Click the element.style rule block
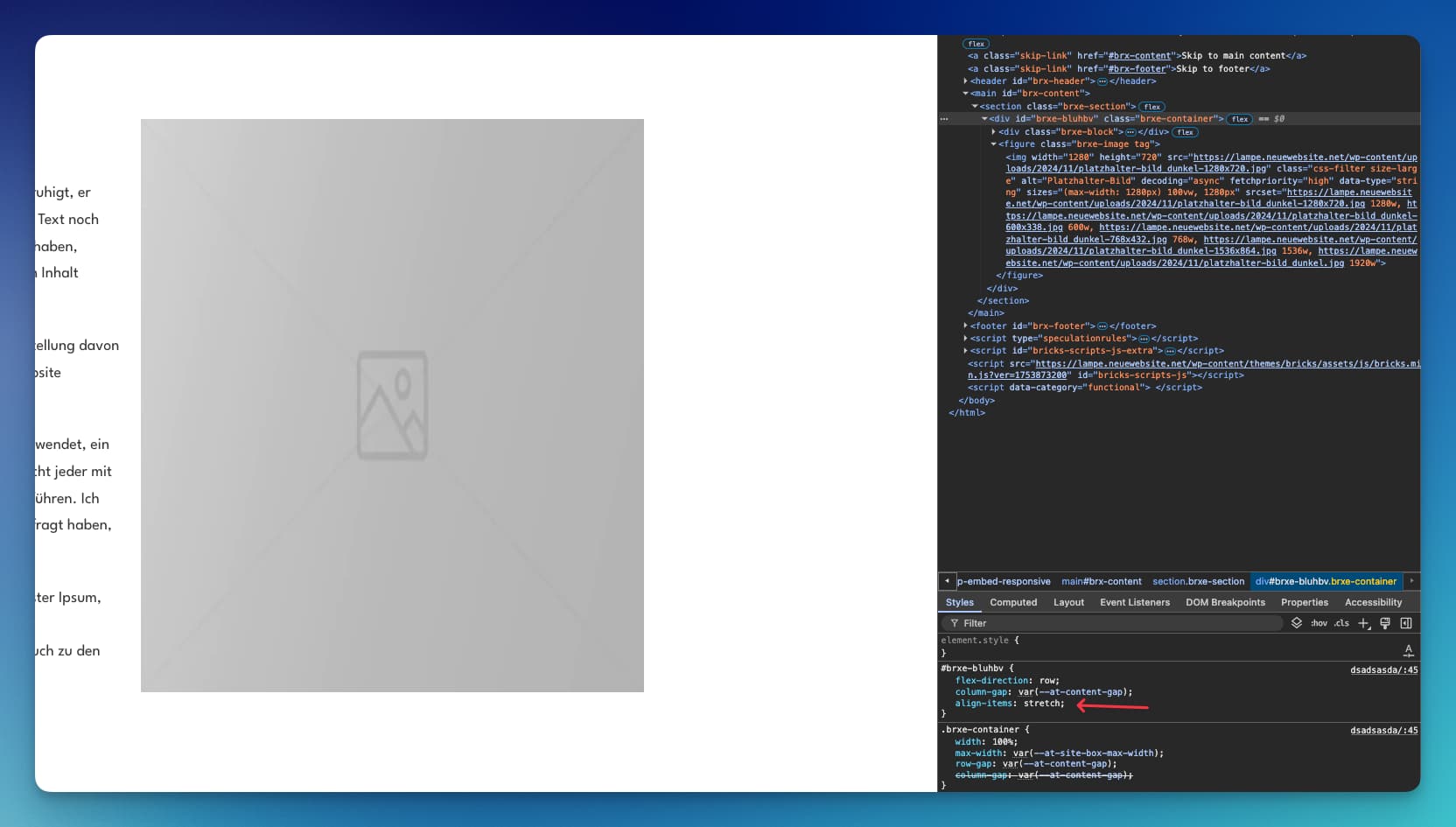This screenshot has width=1456, height=827. (1178, 647)
